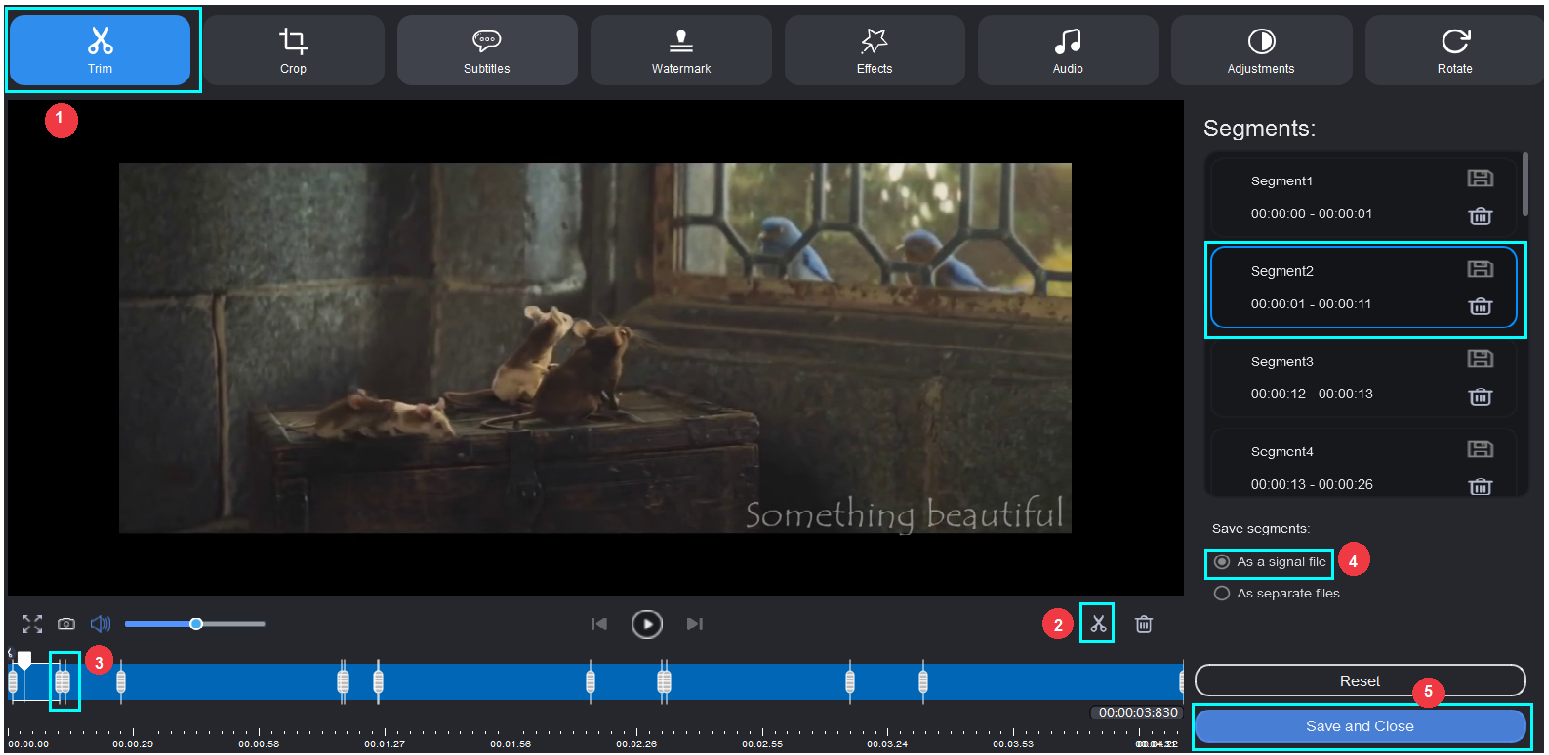The width and height of the screenshot is (1549, 755).
Task: Delete Segment2 with its trash icon
Action: [1480, 305]
